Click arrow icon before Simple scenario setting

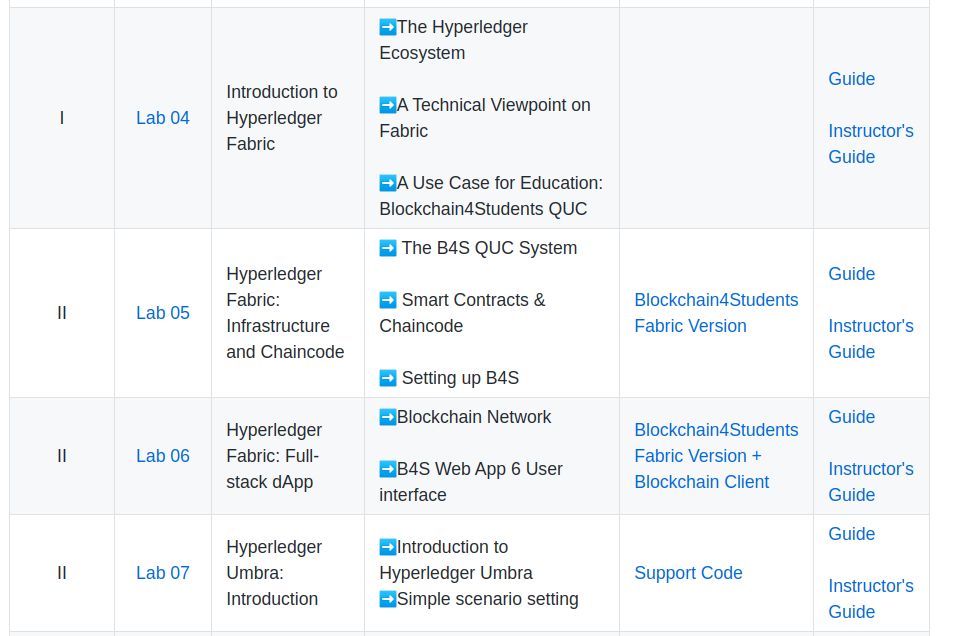pos(388,599)
